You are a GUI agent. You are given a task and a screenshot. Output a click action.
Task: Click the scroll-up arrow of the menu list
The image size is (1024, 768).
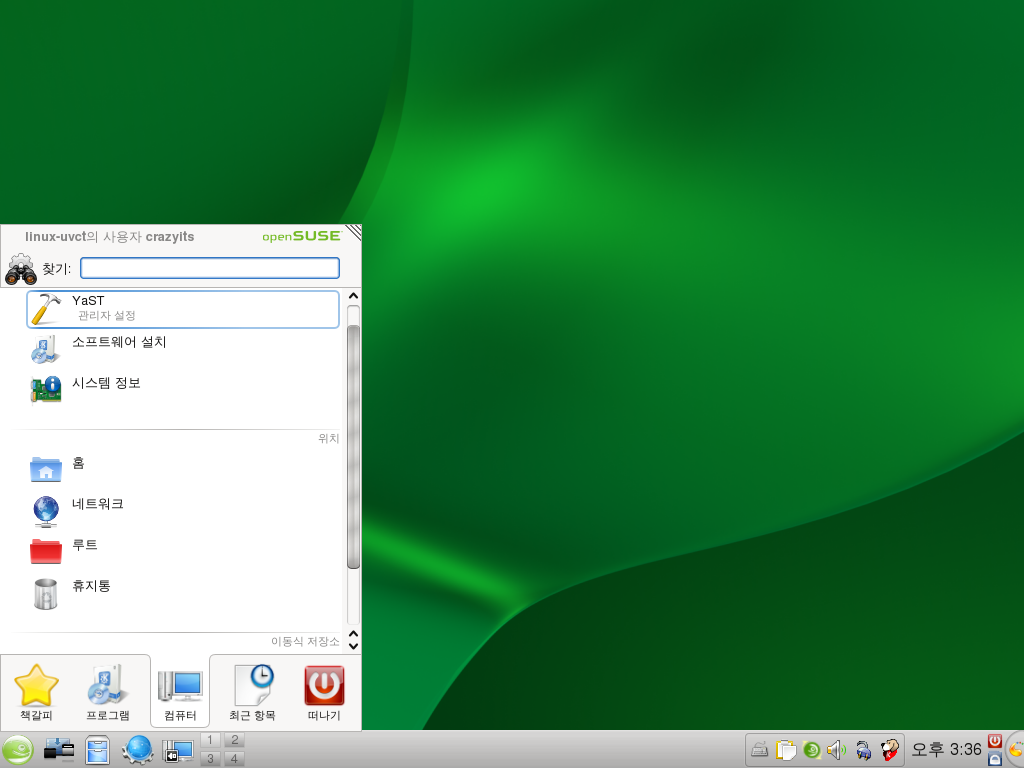pyautogui.click(x=353, y=296)
